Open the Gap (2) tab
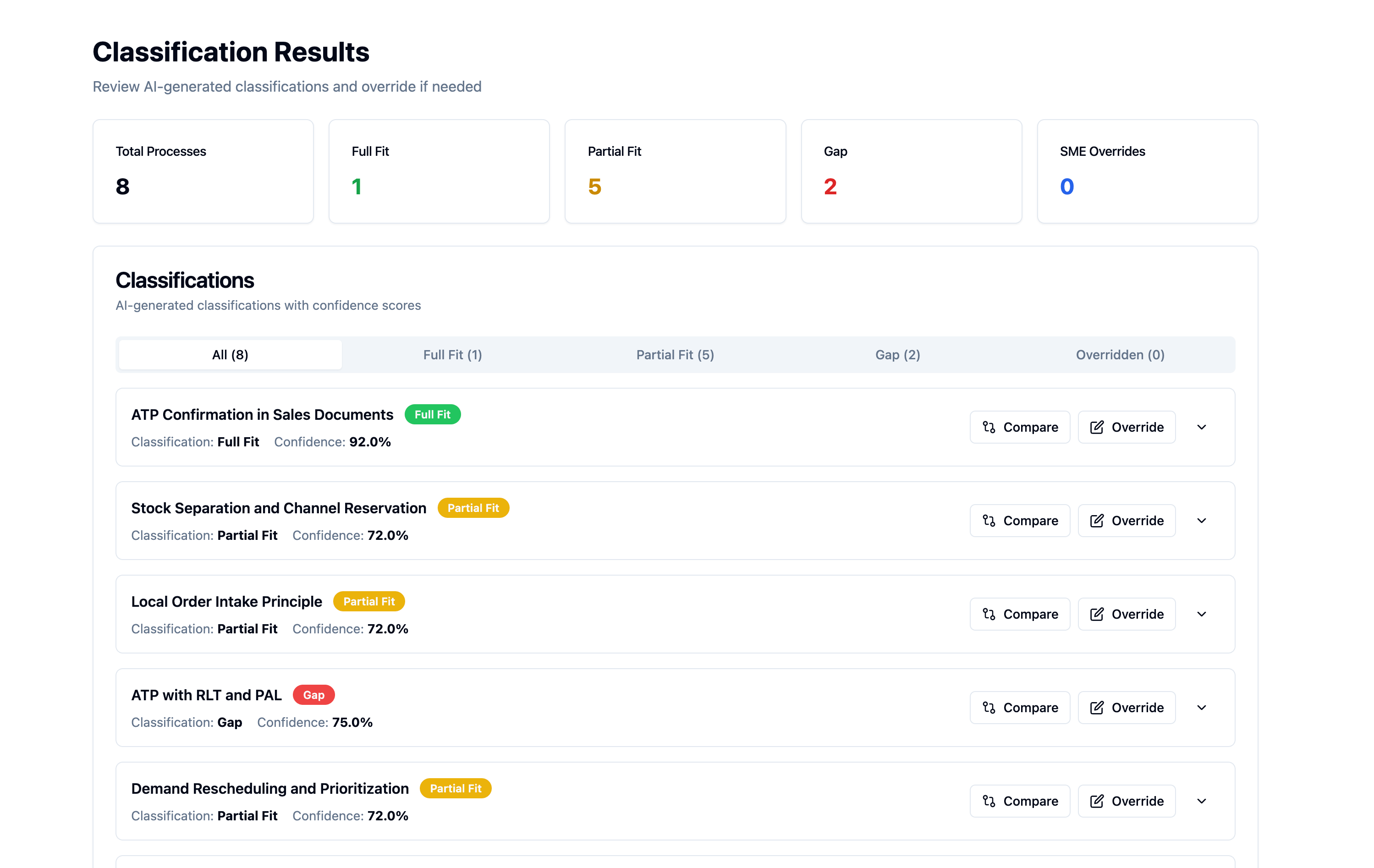 pyautogui.click(x=897, y=354)
